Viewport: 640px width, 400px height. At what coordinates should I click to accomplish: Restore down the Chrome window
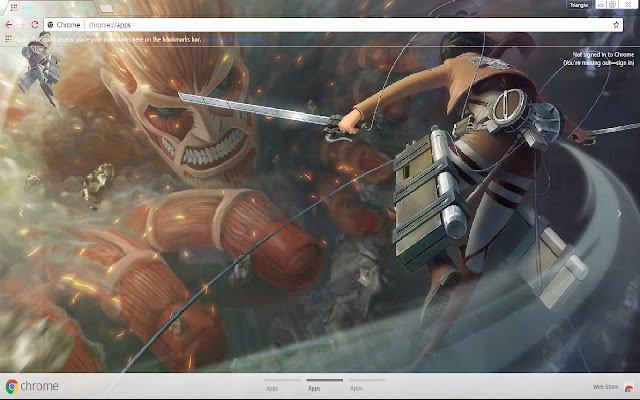[613, 5]
